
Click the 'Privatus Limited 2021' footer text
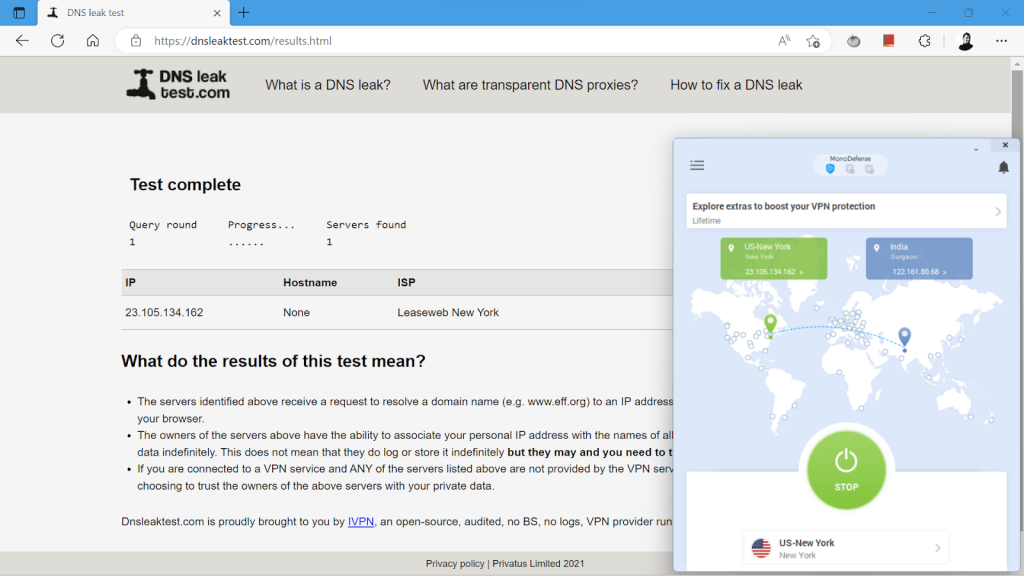(538, 564)
